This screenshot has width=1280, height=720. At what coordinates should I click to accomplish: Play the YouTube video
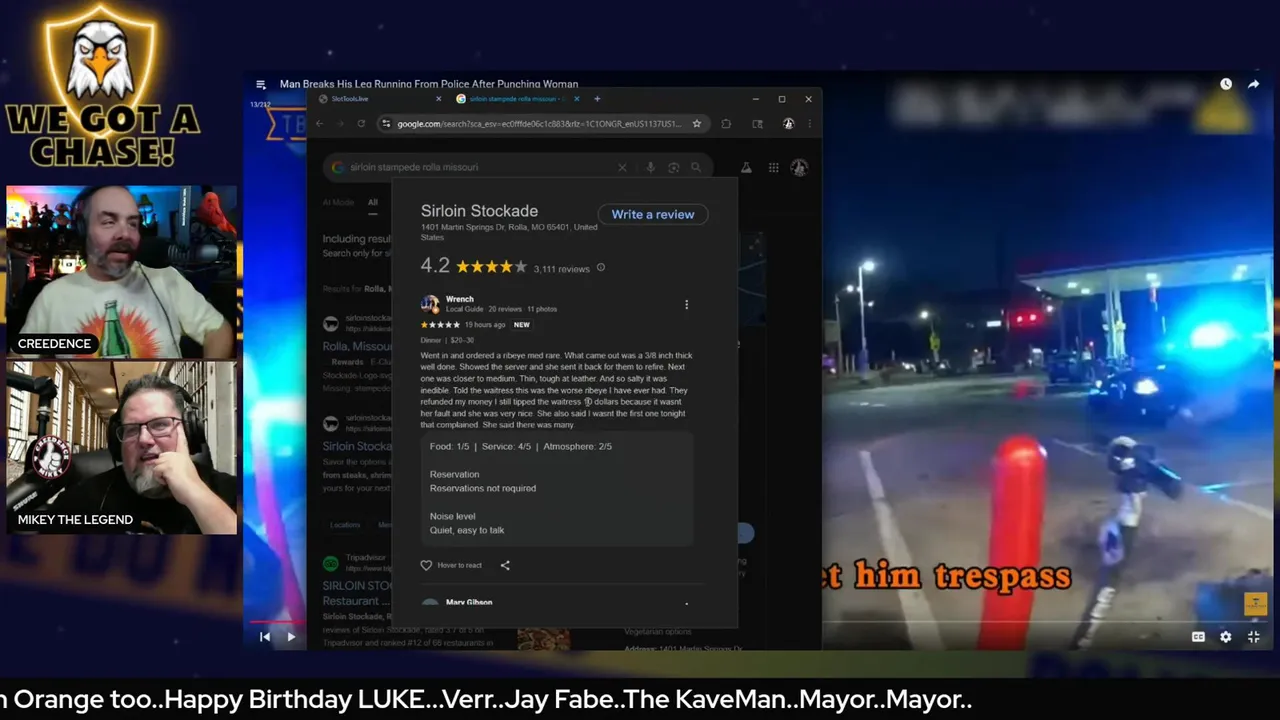pos(291,636)
